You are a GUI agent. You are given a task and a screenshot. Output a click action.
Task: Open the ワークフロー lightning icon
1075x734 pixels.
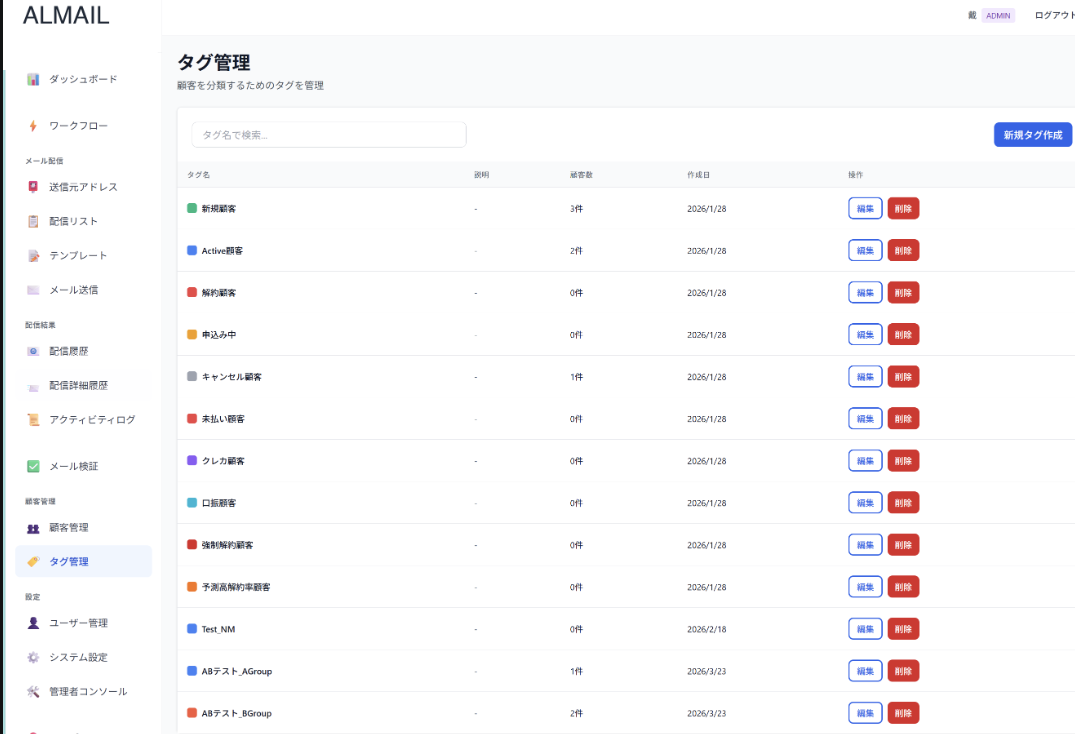[34, 124]
